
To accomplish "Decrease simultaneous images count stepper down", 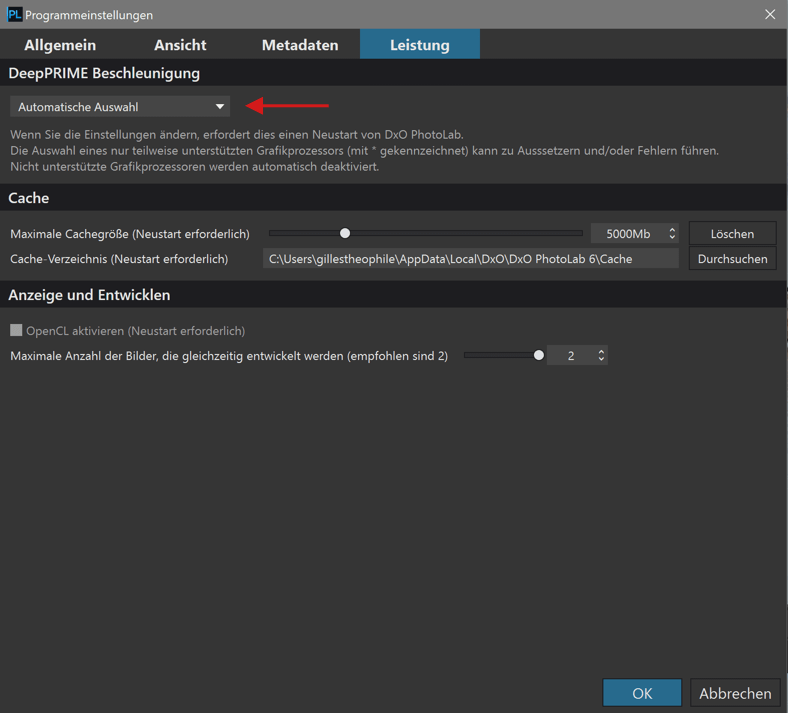I will [601, 359].
